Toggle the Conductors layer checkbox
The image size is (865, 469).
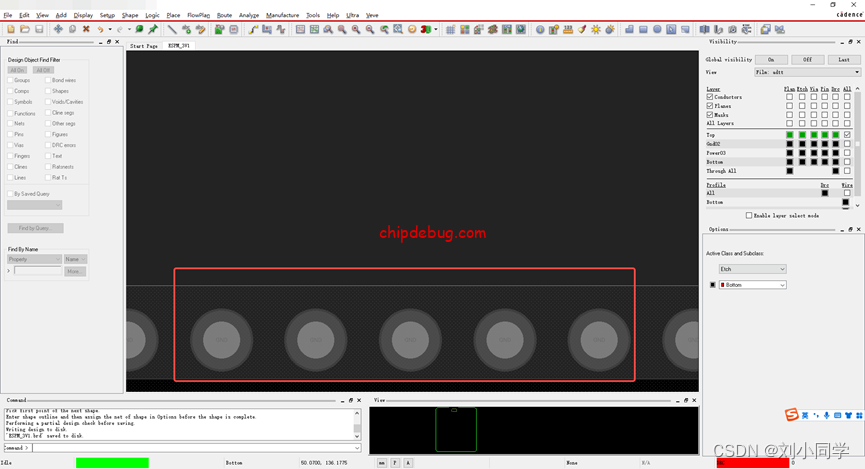(710, 97)
